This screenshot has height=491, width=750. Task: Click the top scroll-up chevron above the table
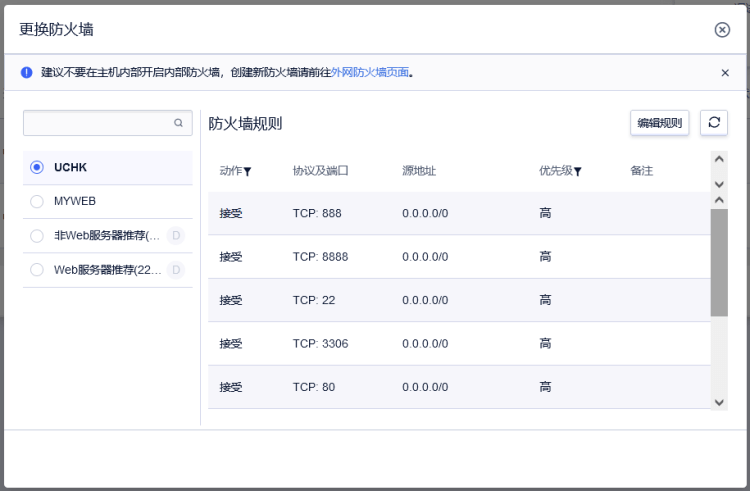719,159
